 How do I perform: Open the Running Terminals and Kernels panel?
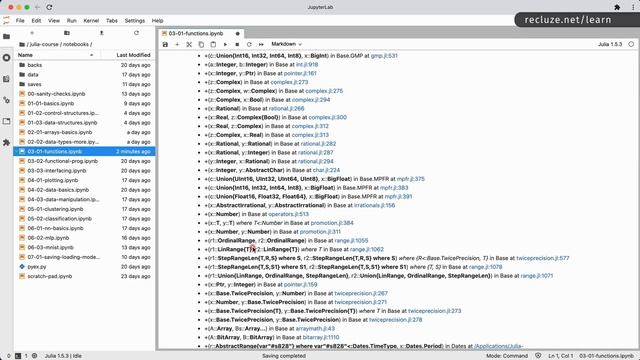7,58
